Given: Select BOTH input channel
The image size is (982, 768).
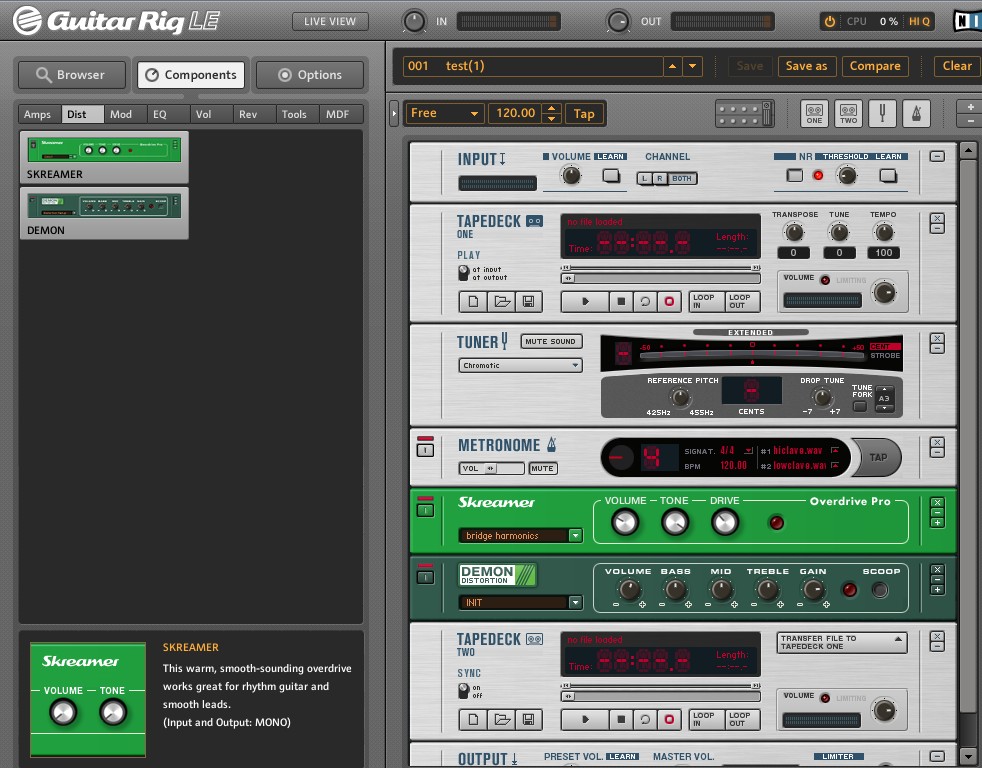Looking at the screenshot, I should coord(681,179).
